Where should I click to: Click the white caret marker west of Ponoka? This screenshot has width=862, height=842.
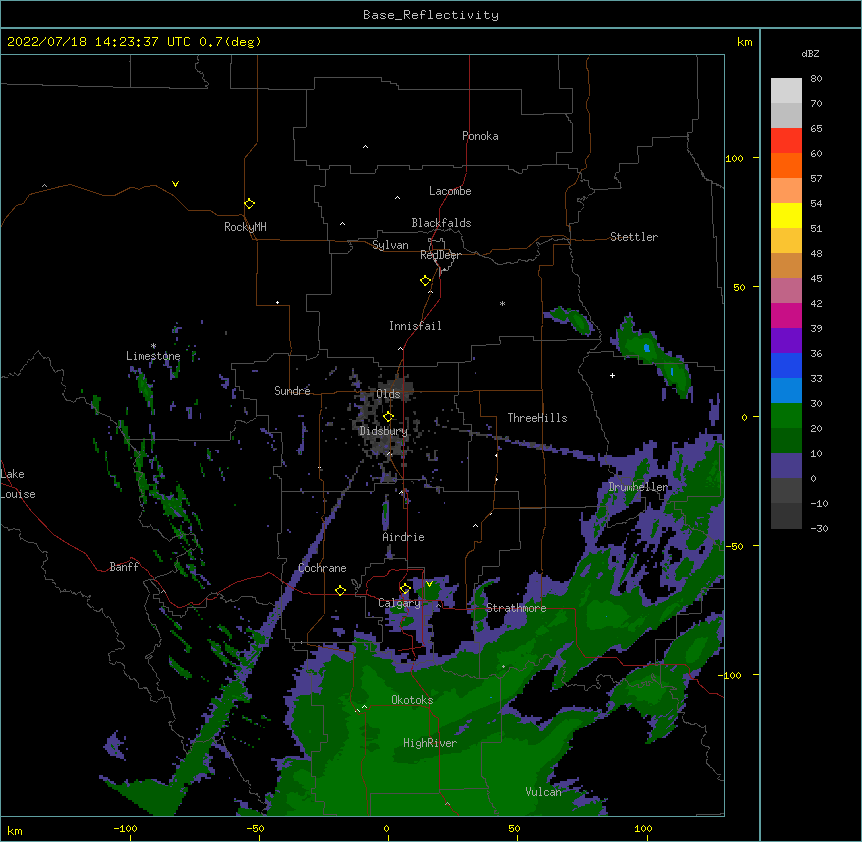click(x=366, y=147)
